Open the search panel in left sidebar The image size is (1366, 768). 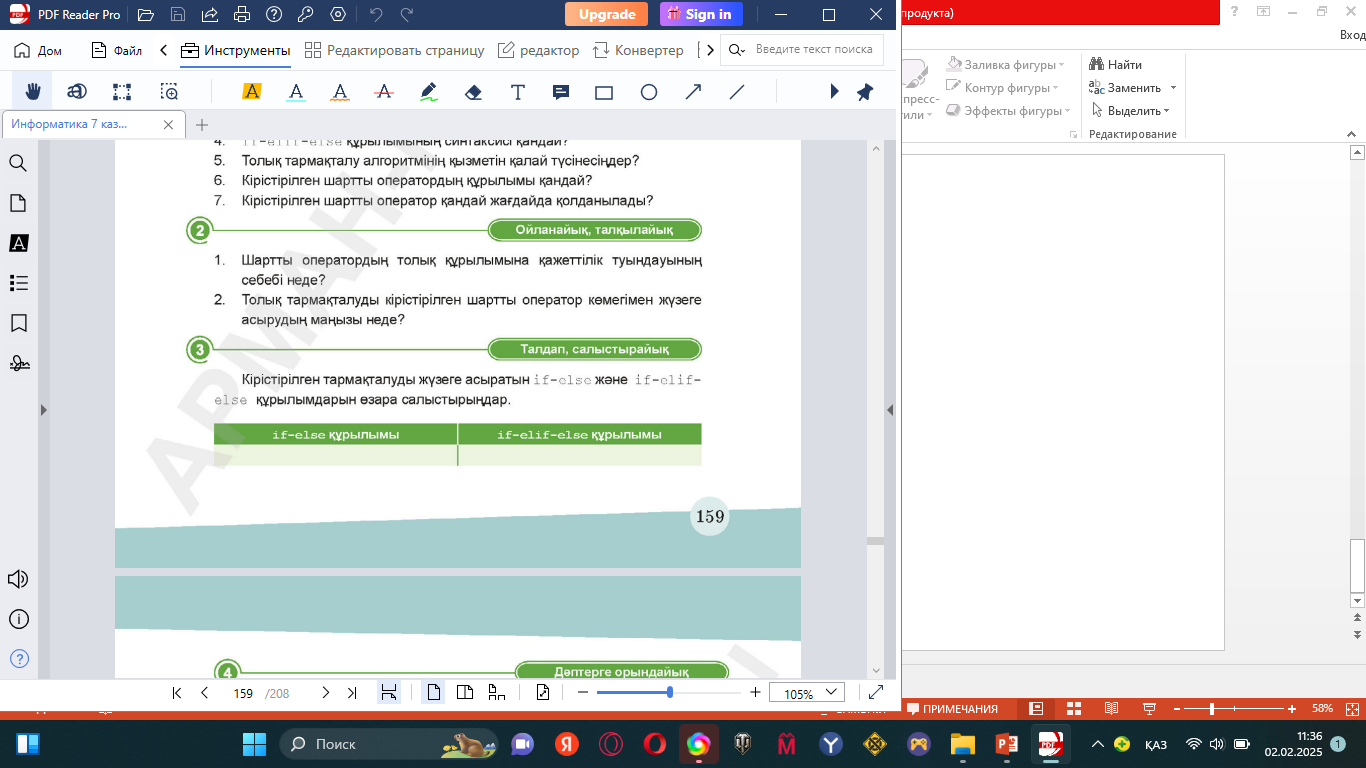coord(18,163)
